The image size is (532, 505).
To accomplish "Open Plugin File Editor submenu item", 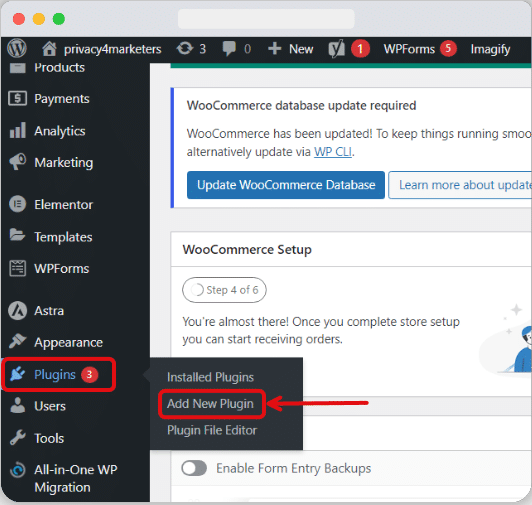I will click(212, 430).
